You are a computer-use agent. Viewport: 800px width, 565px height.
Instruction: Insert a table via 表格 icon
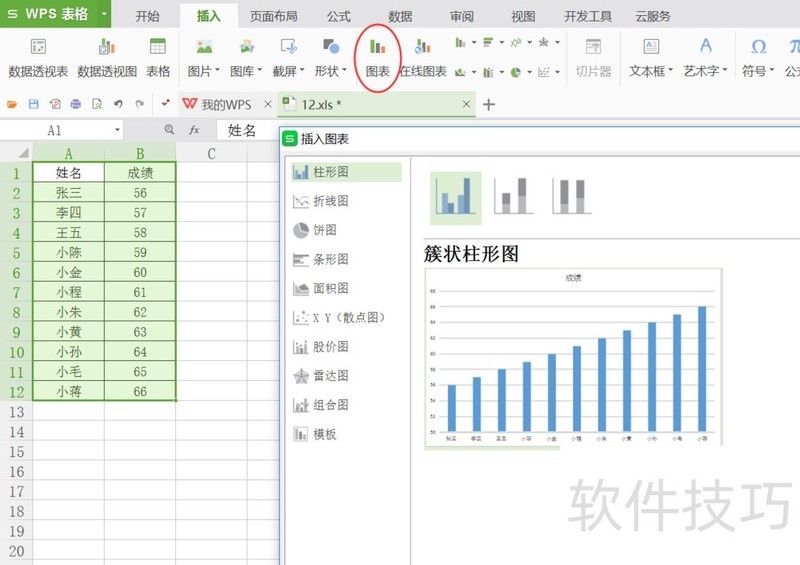pyautogui.click(x=158, y=47)
